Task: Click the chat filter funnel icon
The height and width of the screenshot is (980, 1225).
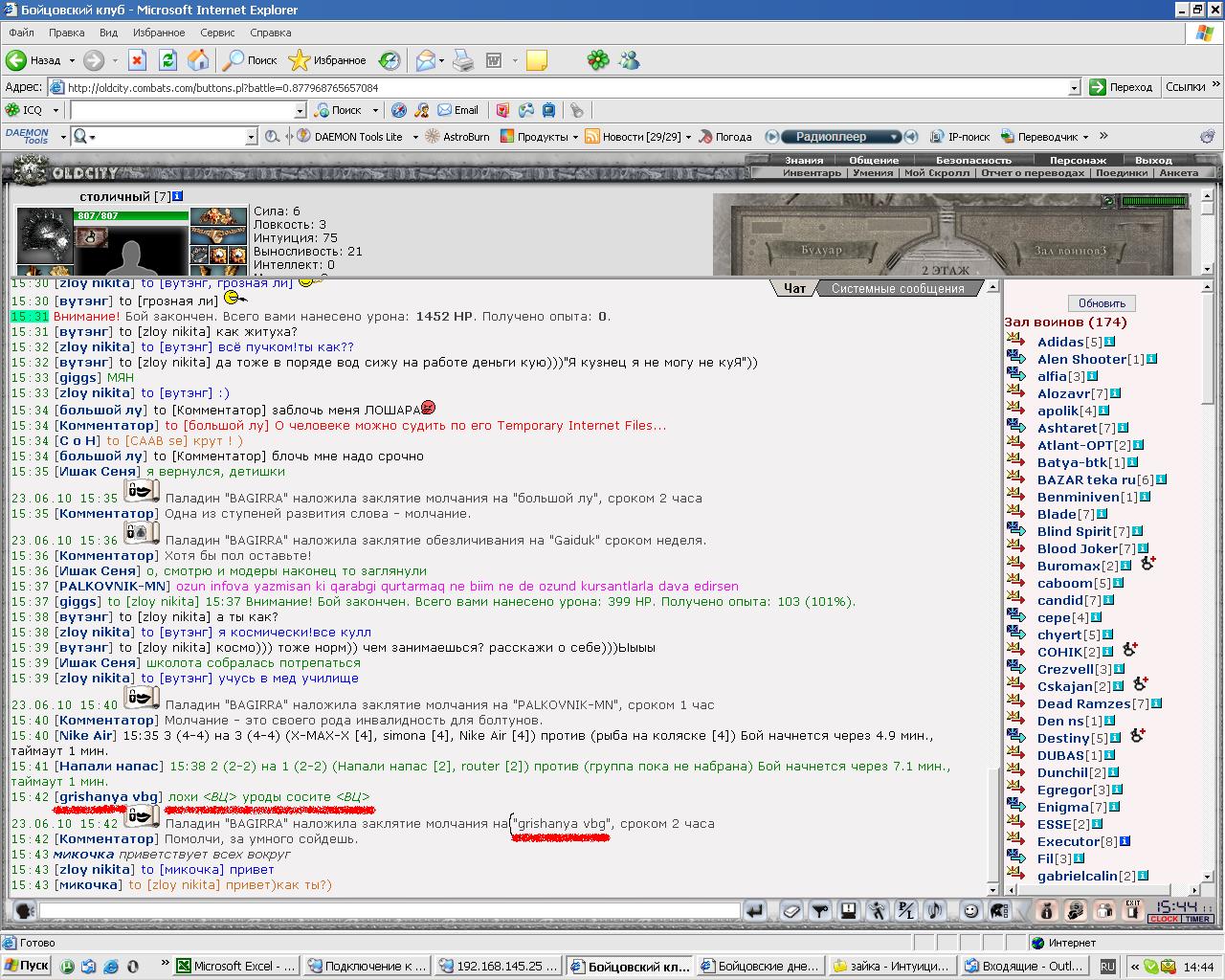Action: point(820,911)
